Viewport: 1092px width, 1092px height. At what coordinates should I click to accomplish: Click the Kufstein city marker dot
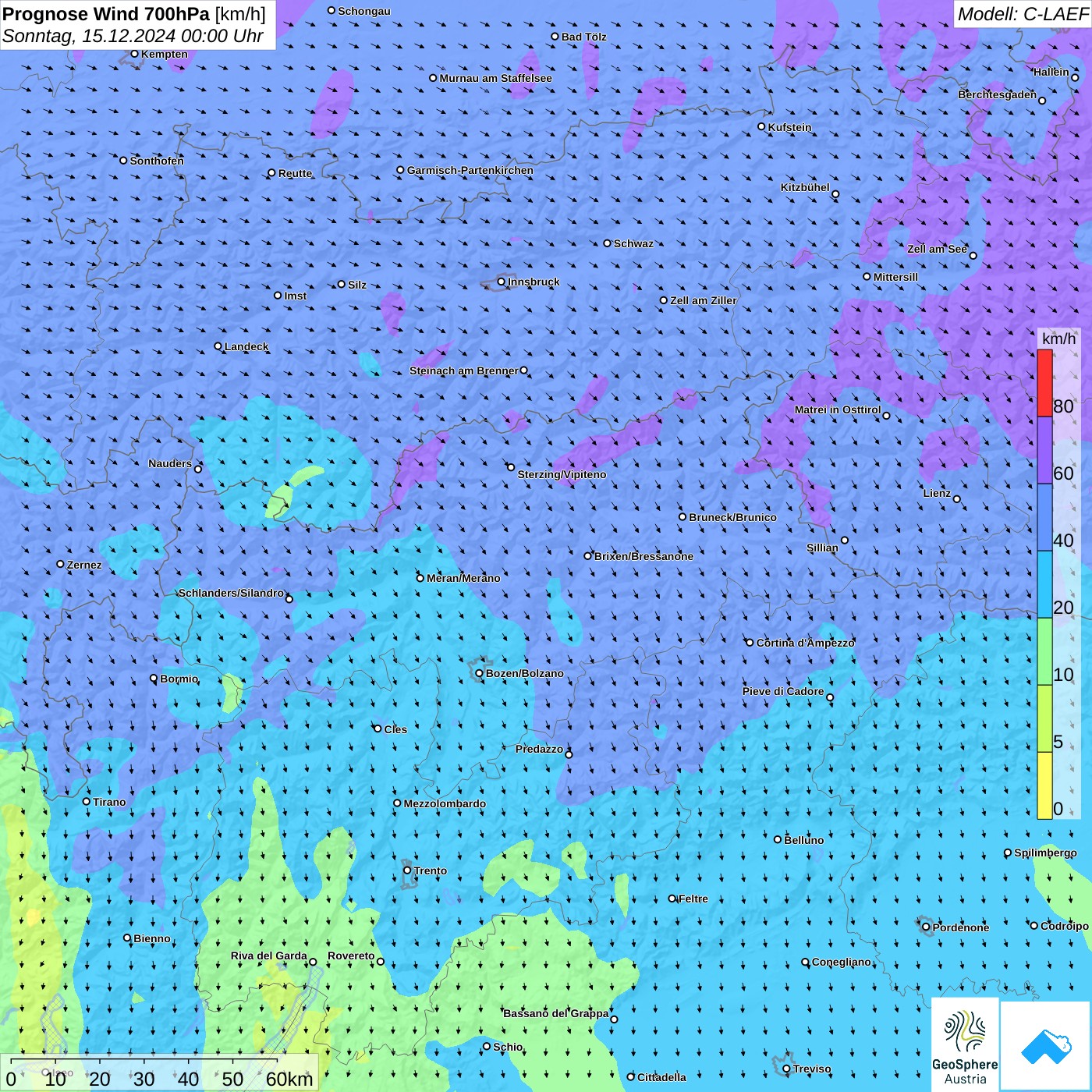pyautogui.click(x=761, y=126)
